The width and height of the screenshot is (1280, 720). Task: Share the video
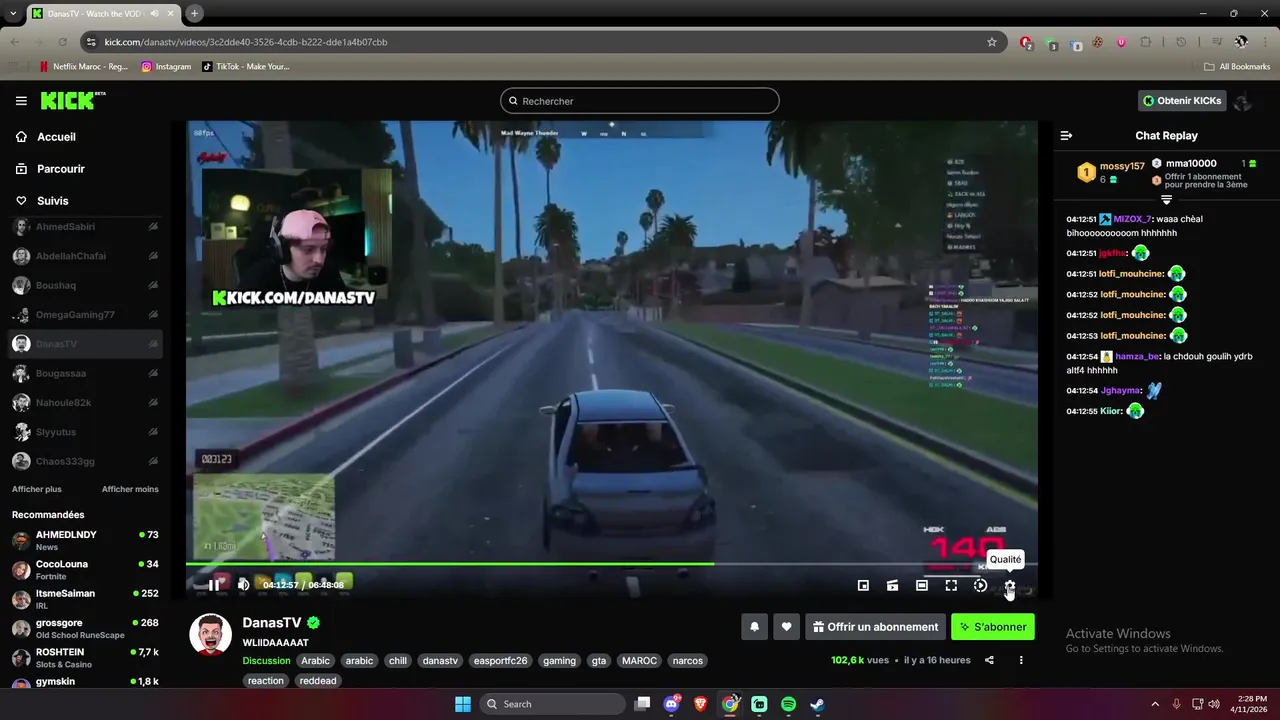[989, 660]
